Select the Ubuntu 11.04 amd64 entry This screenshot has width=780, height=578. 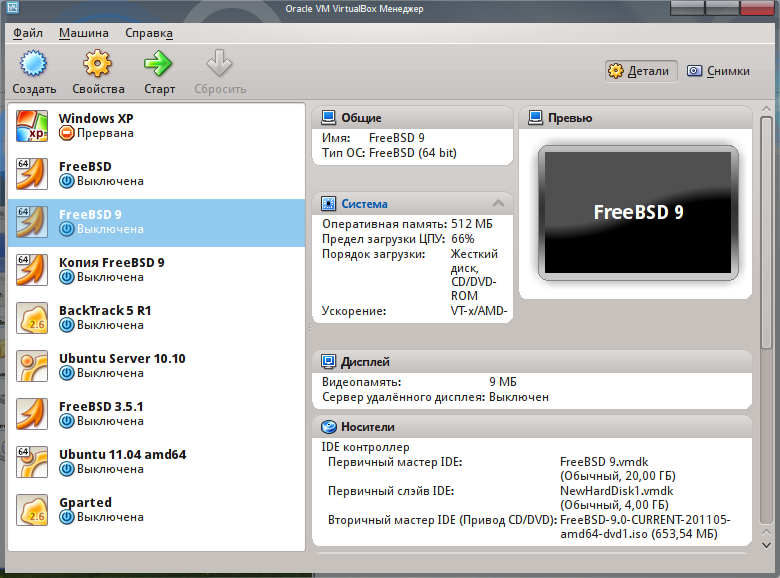click(x=157, y=462)
